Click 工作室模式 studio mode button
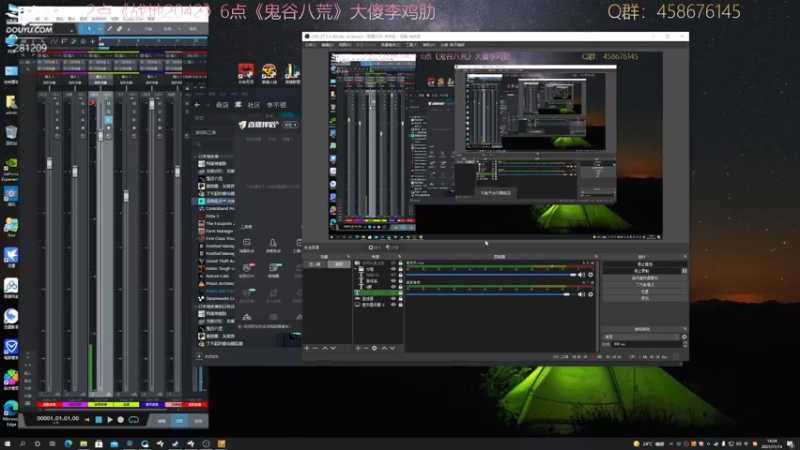This screenshot has width=800, height=450. point(644,285)
